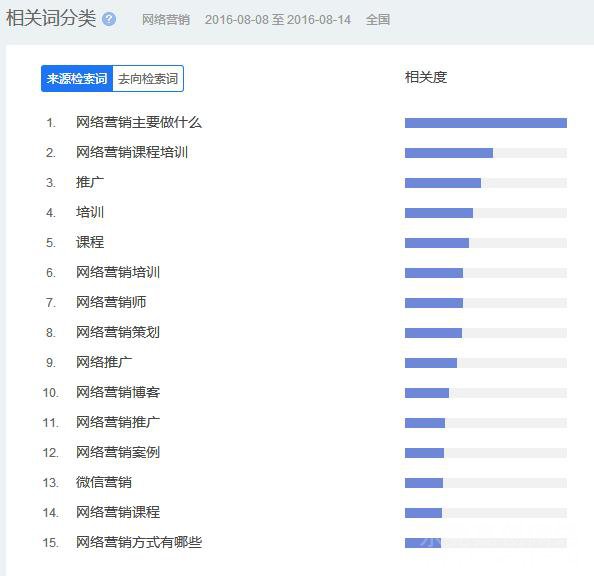Open keyword 网络营销博客
Image resolution: width=594 pixels, height=576 pixels.
pos(118,392)
